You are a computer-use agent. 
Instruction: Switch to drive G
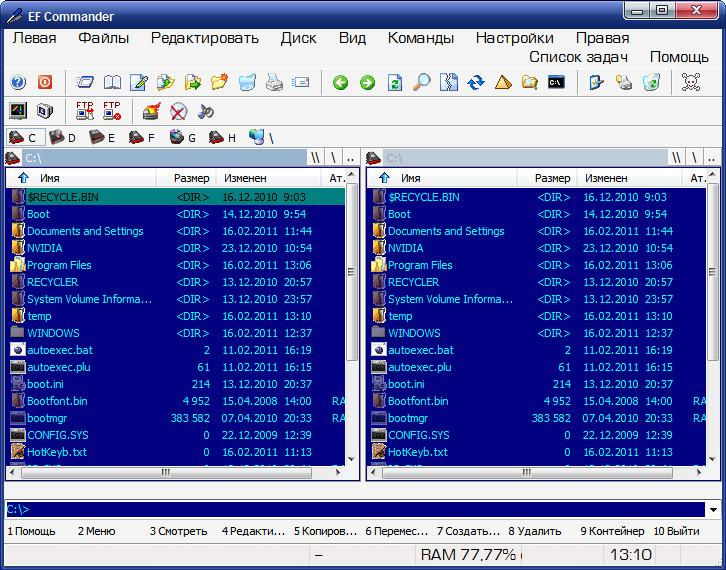(182, 138)
